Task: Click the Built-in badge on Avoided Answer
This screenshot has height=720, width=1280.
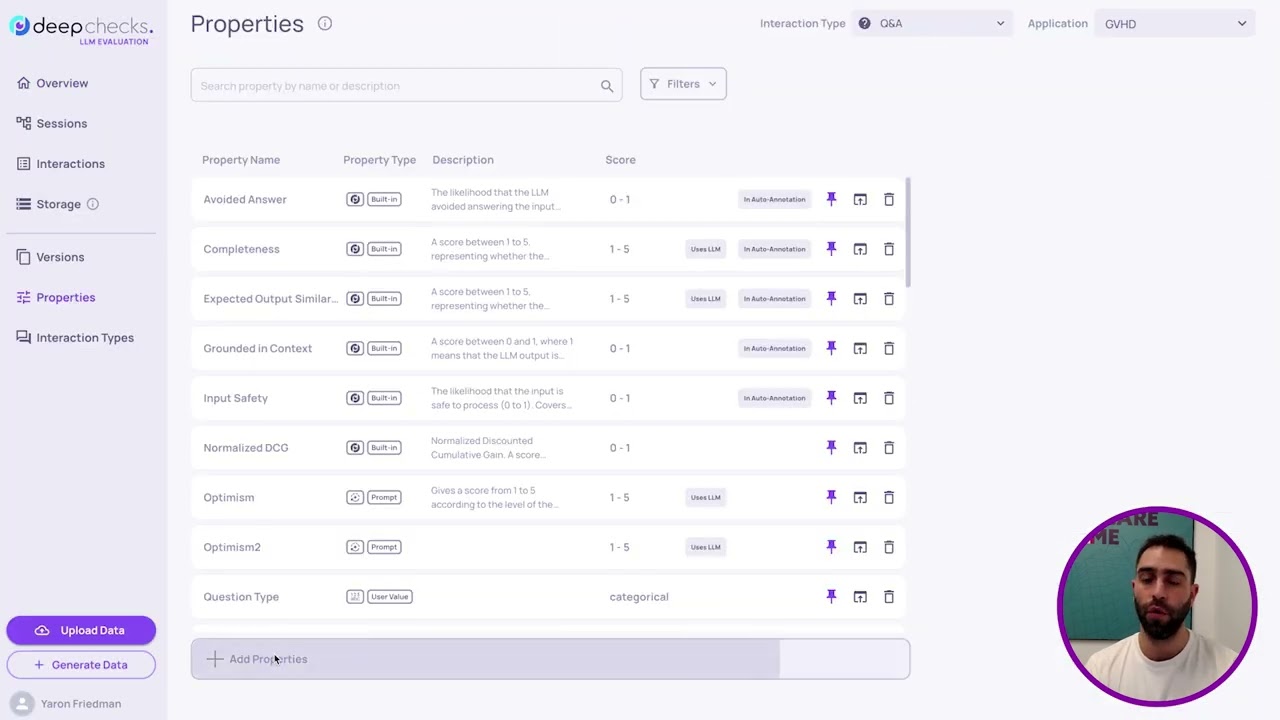Action: tap(384, 199)
